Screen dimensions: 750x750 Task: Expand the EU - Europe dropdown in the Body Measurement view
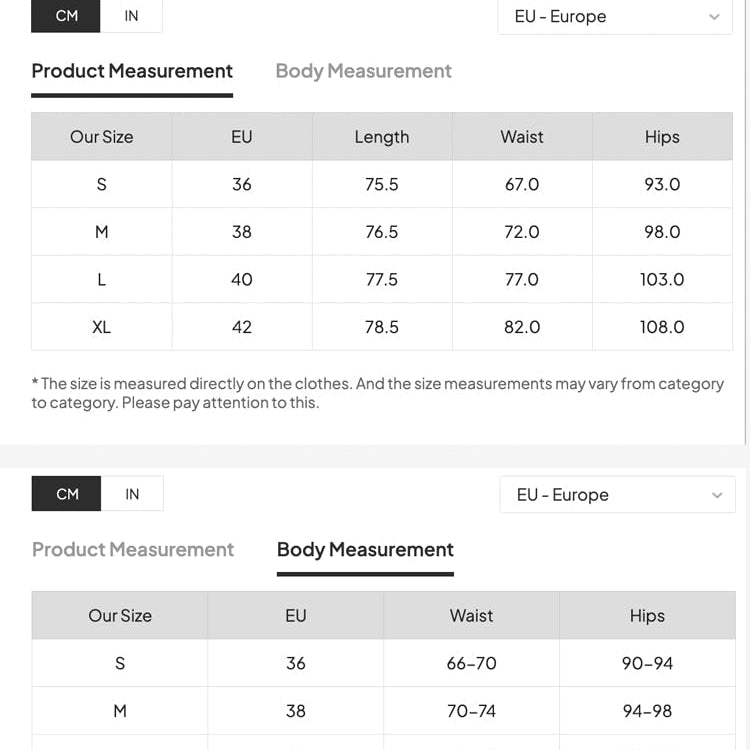click(x=616, y=495)
